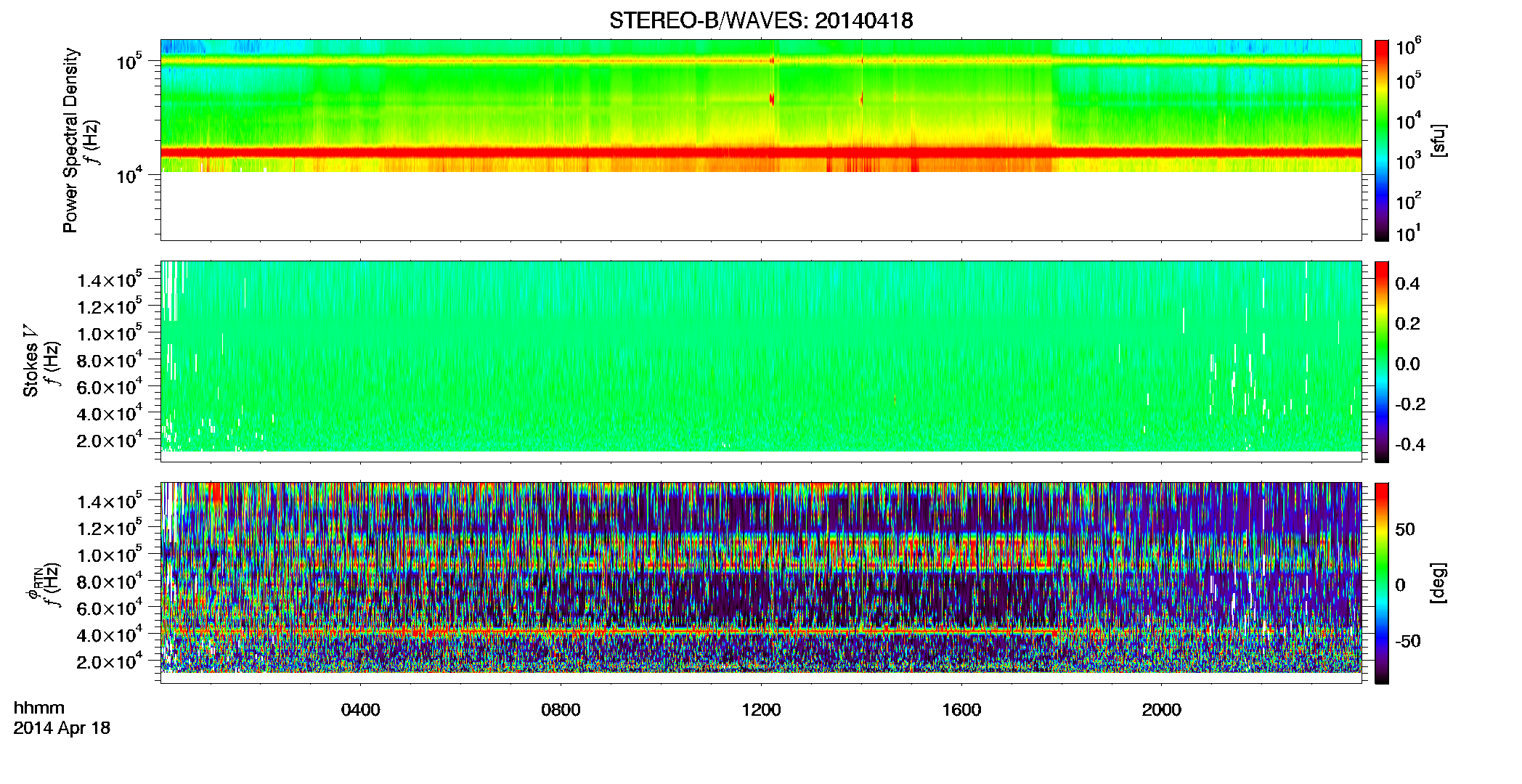Click the phi RTN degrees color bar

[x=1381, y=583]
